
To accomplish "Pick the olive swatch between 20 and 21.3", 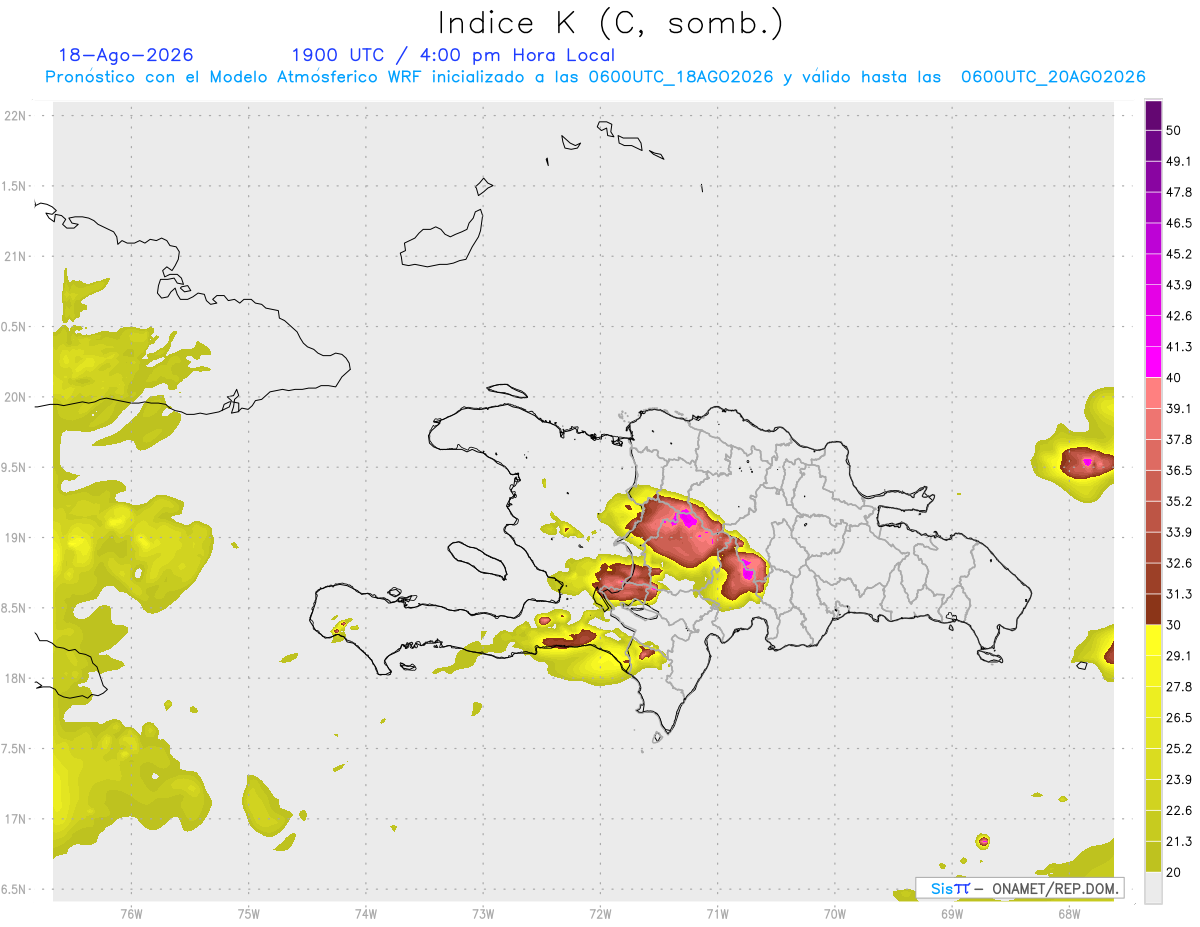I will click(x=1153, y=857).
